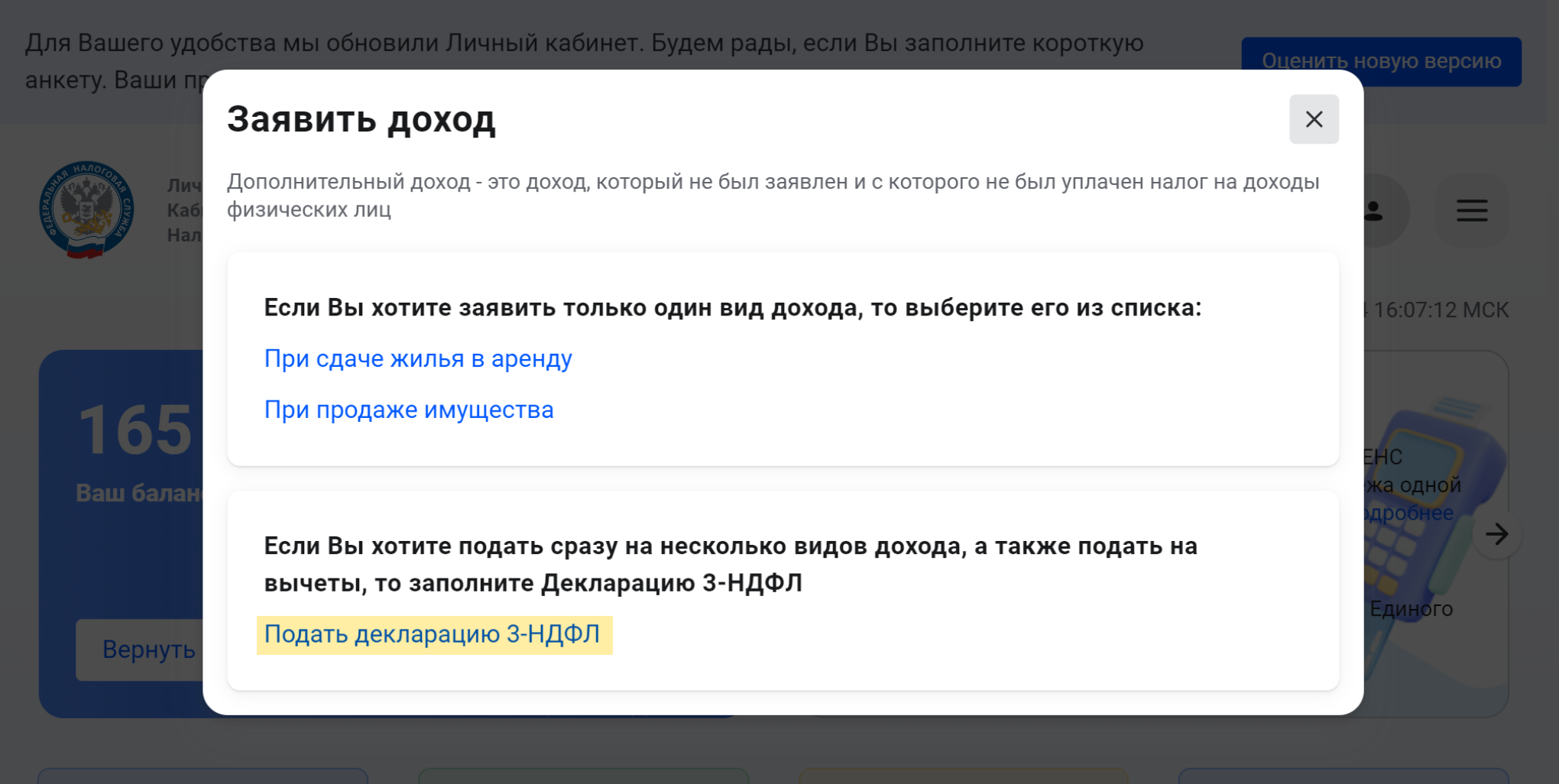Image resolution: width=1559 pixels, height=784 pixels.
Task: Click Подать декларацию 3-НДФЛ link
Action: tap(433, 634)
